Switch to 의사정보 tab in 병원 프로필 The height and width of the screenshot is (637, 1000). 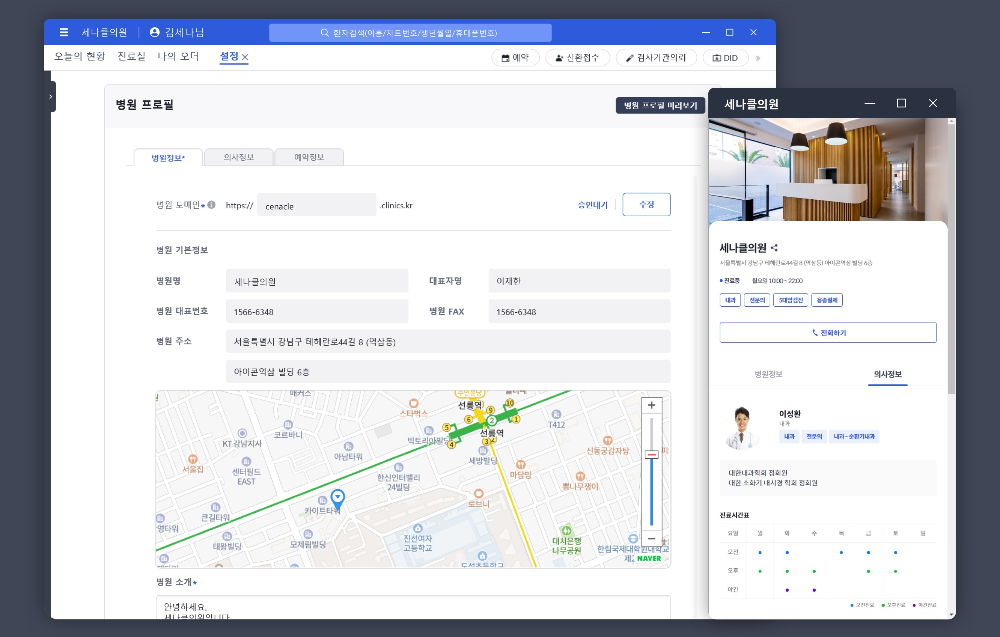(239, 157)
